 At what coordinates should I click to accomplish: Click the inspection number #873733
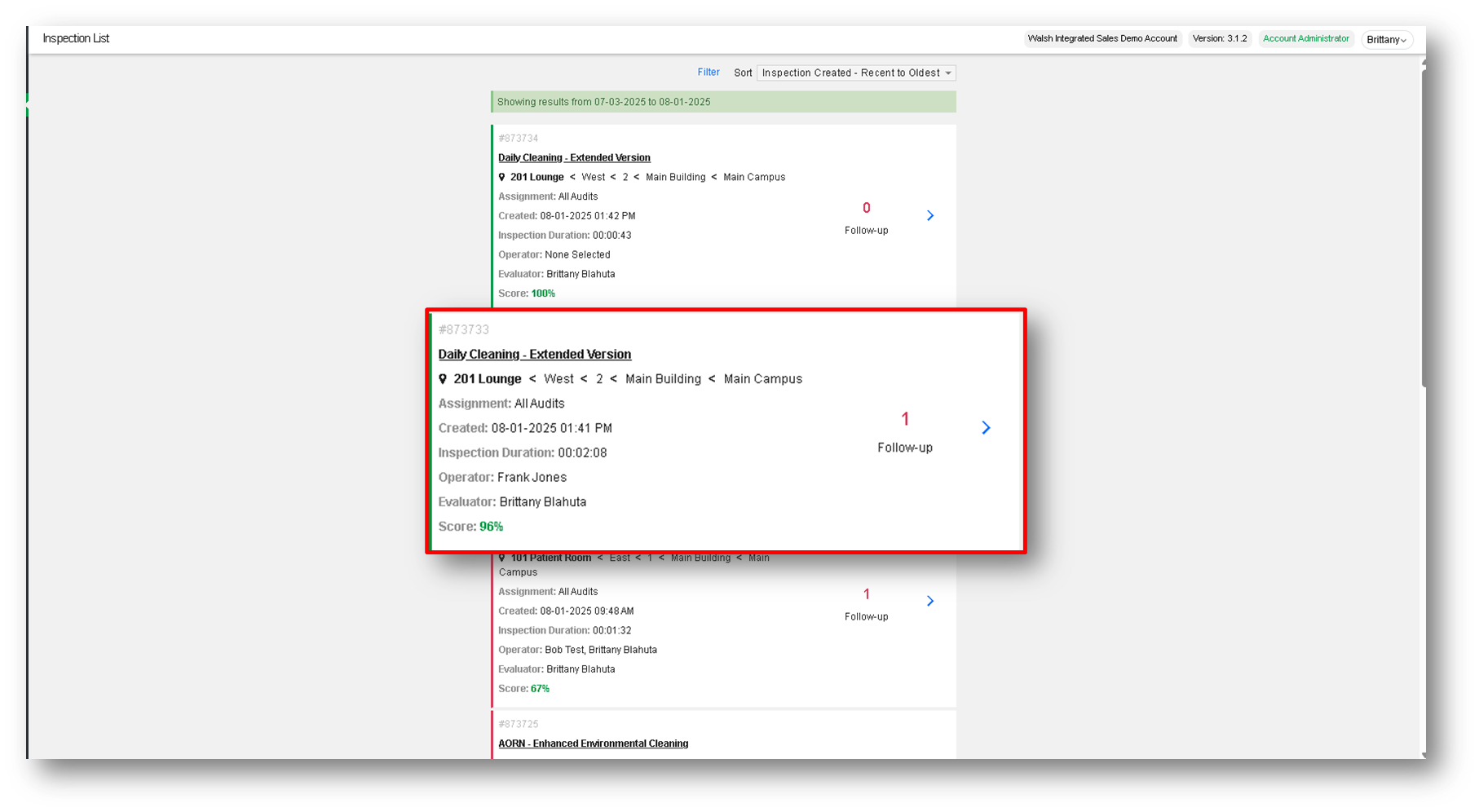[x=464, y=329]
